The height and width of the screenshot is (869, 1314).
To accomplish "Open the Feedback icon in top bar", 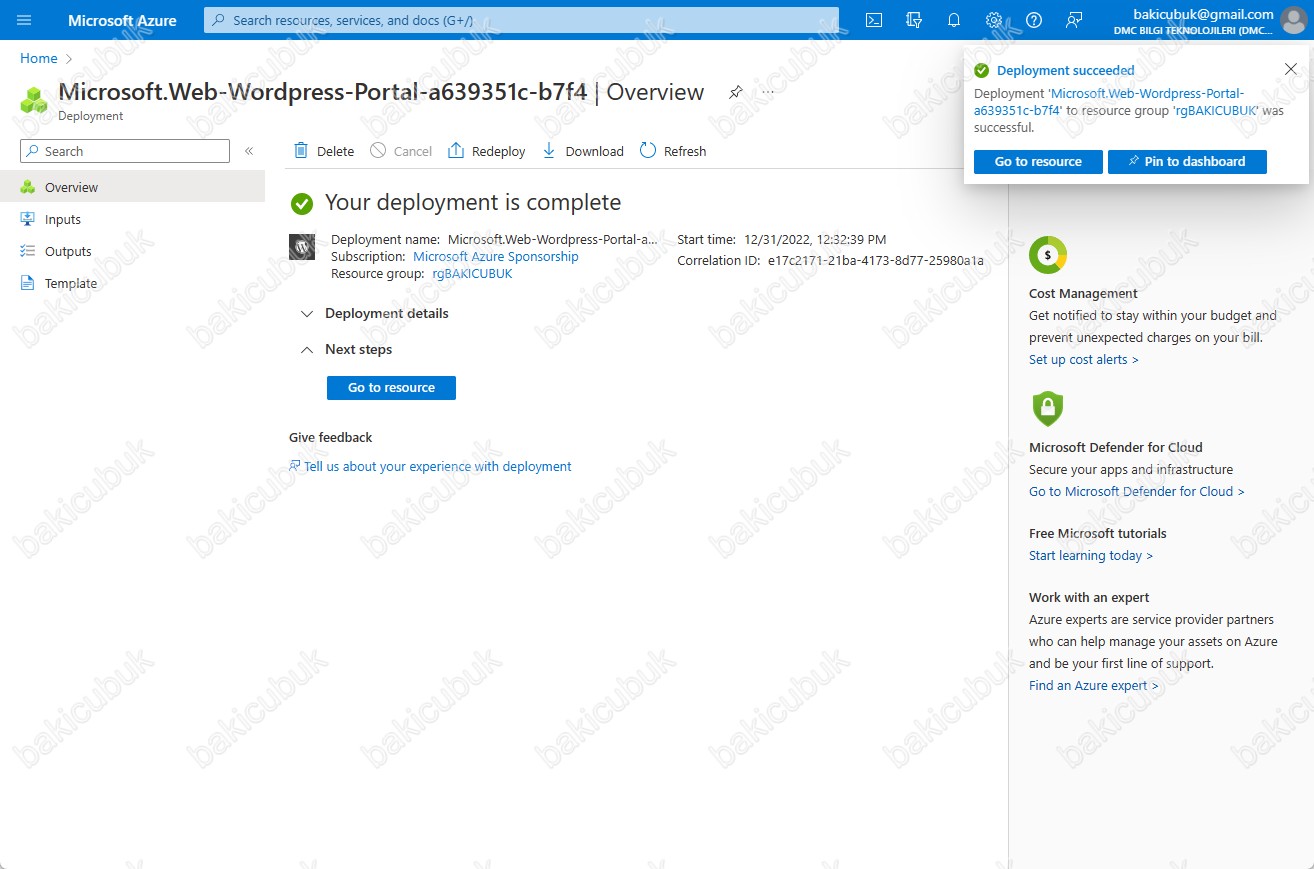I will pos(1074,20).
